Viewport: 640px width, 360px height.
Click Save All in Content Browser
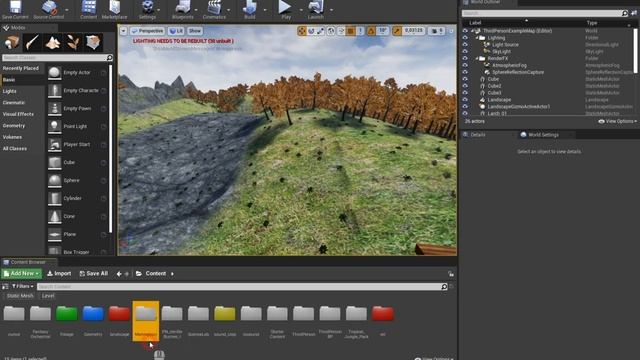point(93,273)
